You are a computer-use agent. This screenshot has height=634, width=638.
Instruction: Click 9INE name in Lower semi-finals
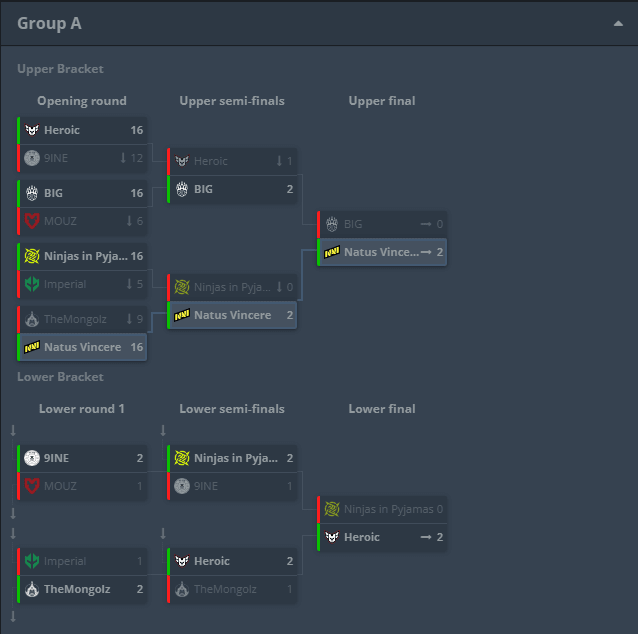coord(206,486)
